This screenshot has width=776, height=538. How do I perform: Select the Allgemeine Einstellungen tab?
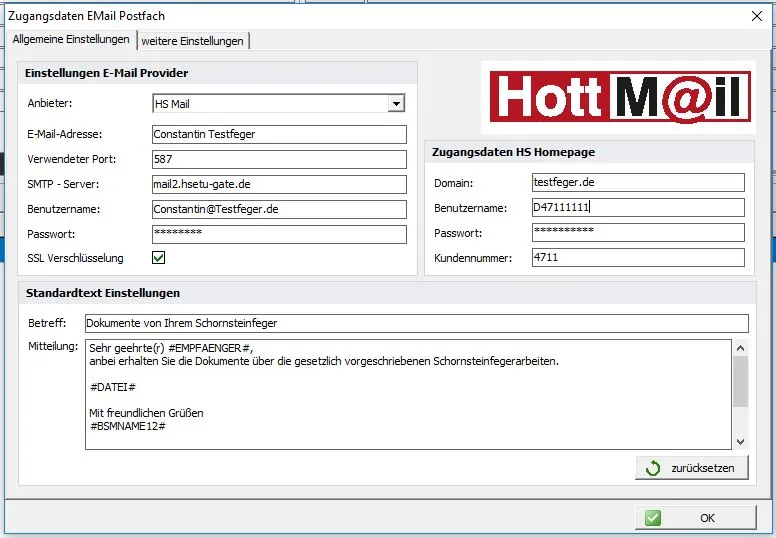tap(71, 39)
